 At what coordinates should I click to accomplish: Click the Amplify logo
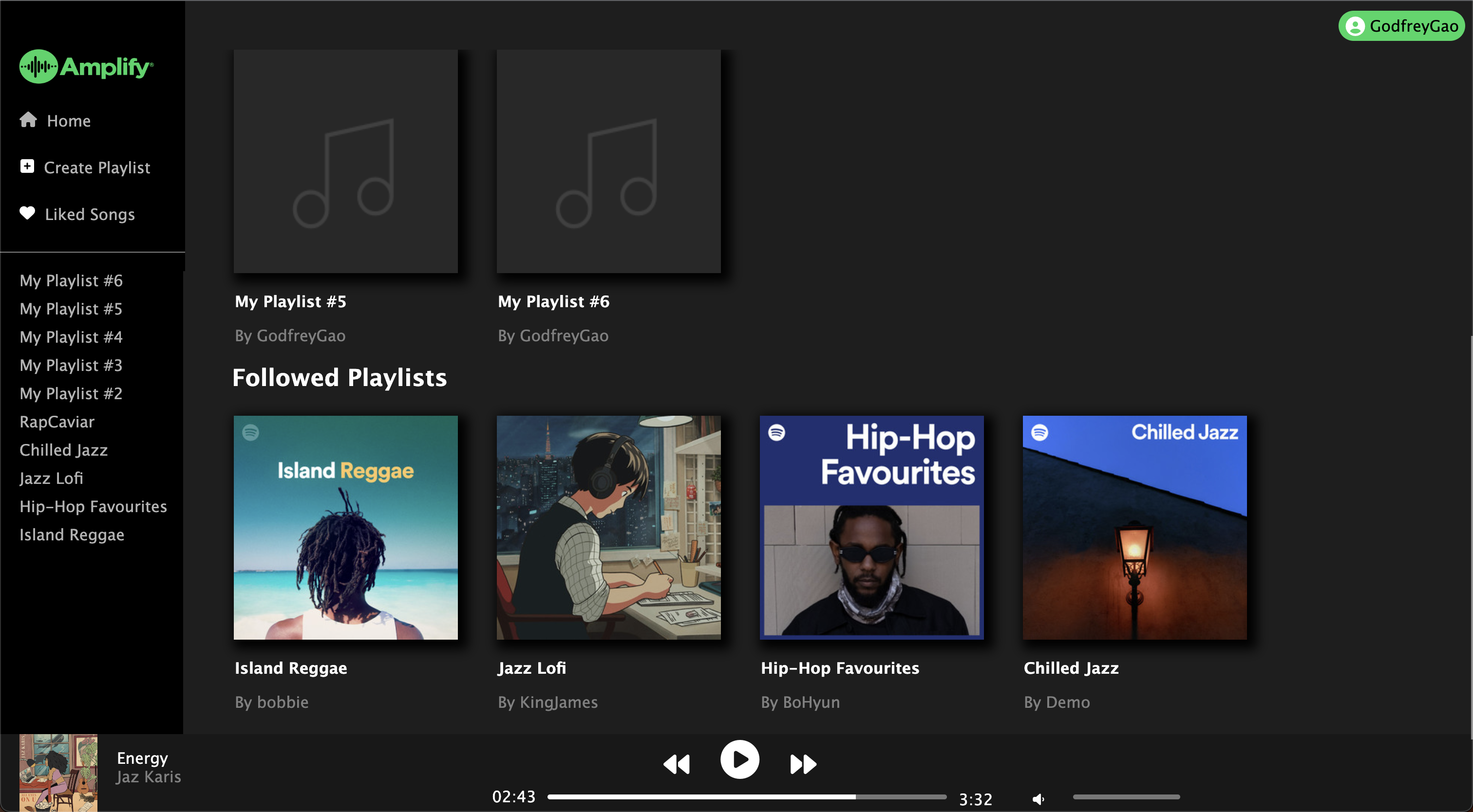(86, 67)
